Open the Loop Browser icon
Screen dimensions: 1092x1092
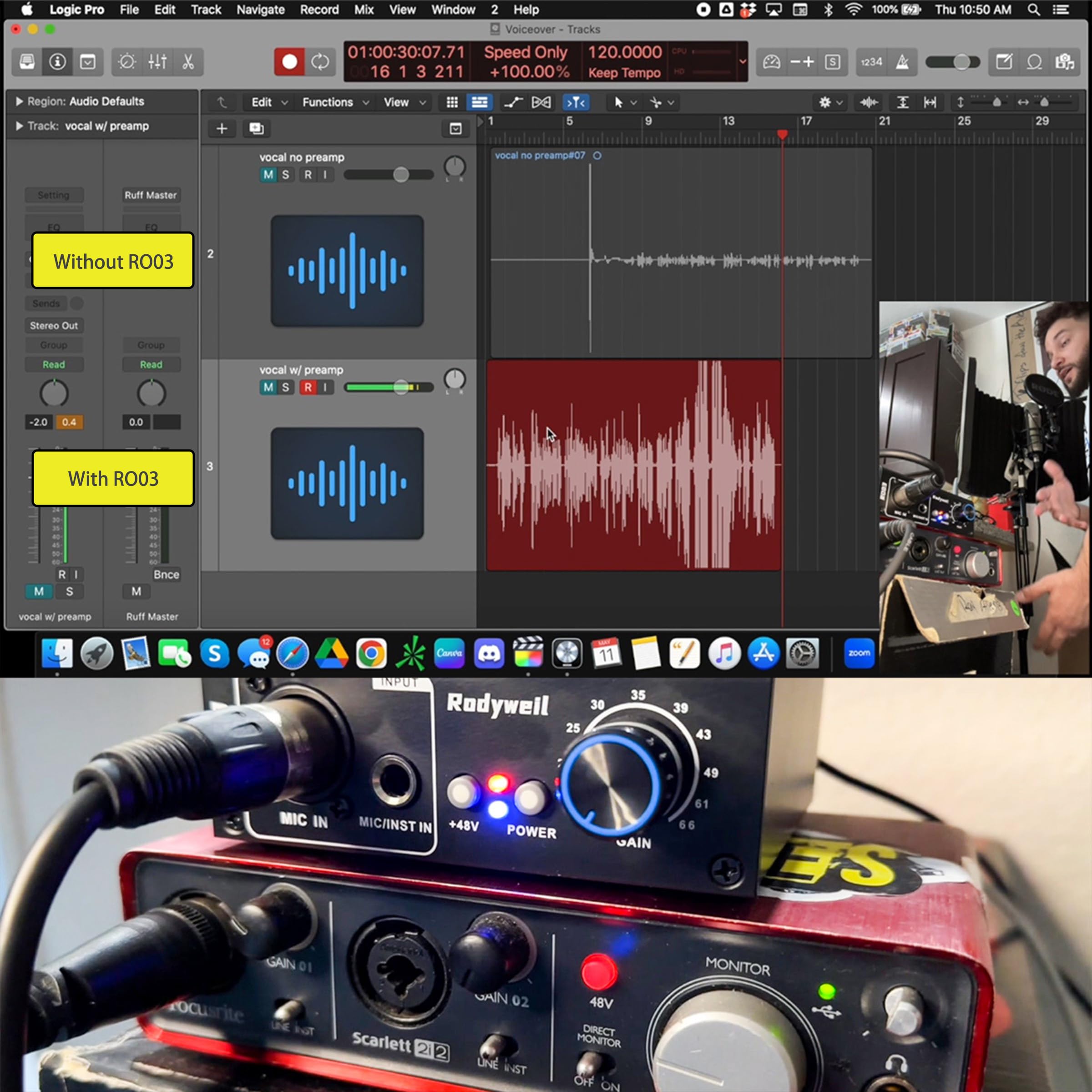(x=1034, y=61)
